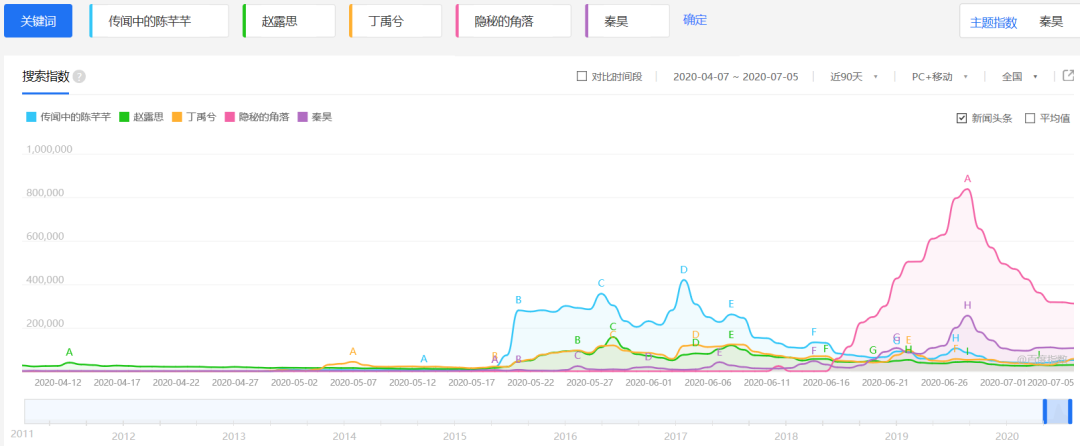Click the blue 关键词 button
Viewport: 1080px width, 446px height.
tap(38, 21)
